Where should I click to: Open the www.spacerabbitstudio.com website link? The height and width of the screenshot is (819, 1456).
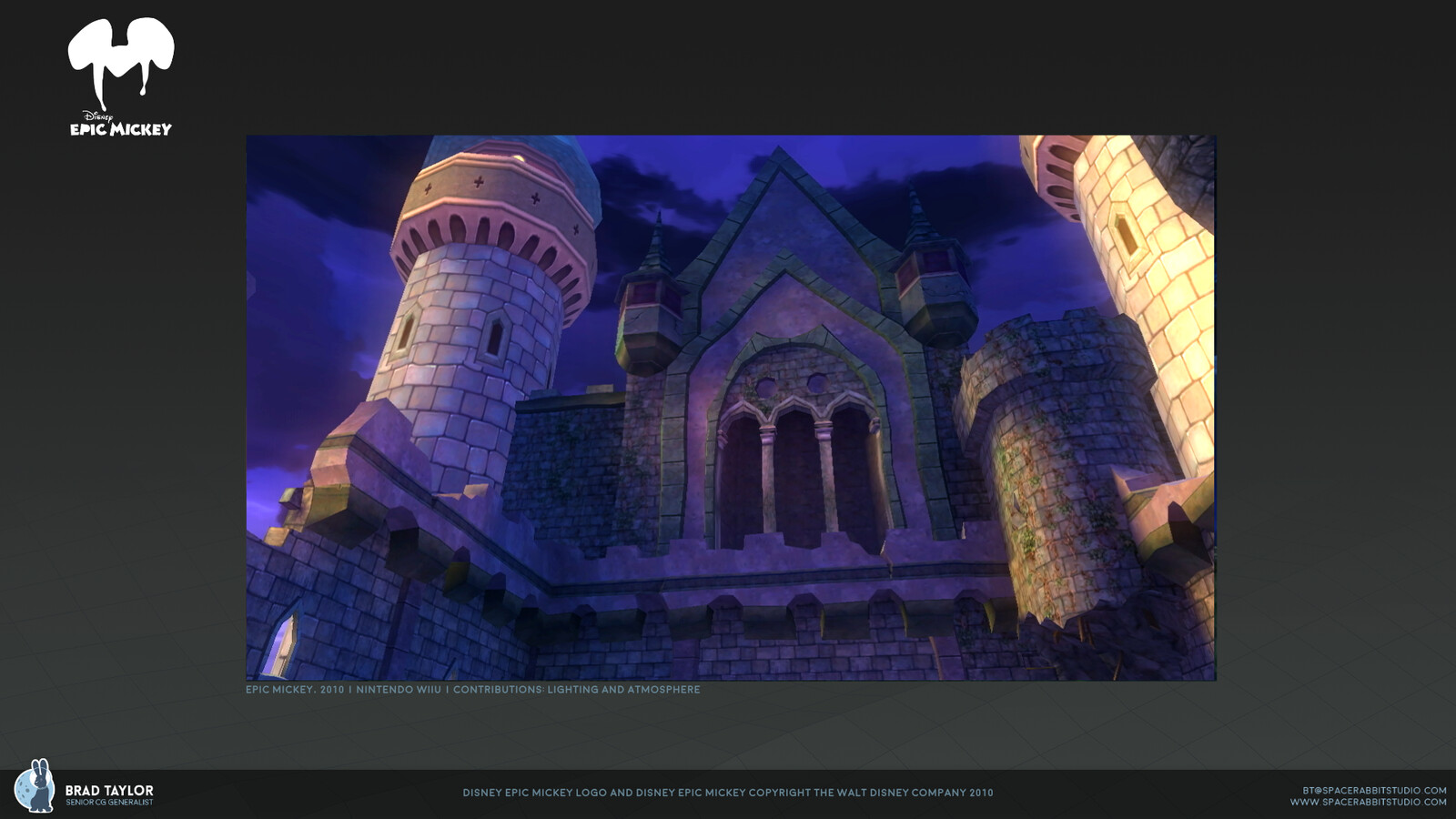coord(1368,802)
